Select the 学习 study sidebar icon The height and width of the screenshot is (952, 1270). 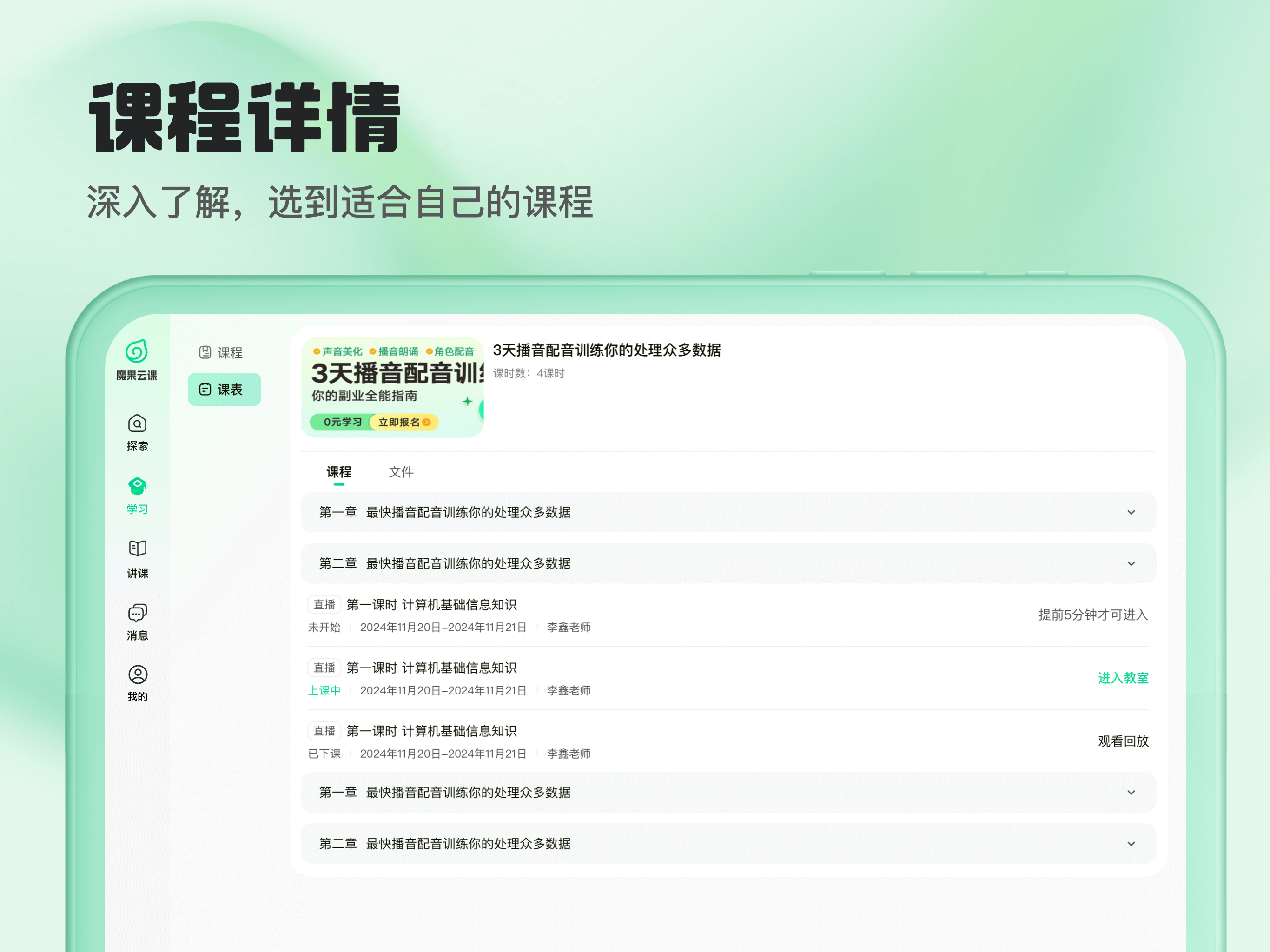[137, 488]
